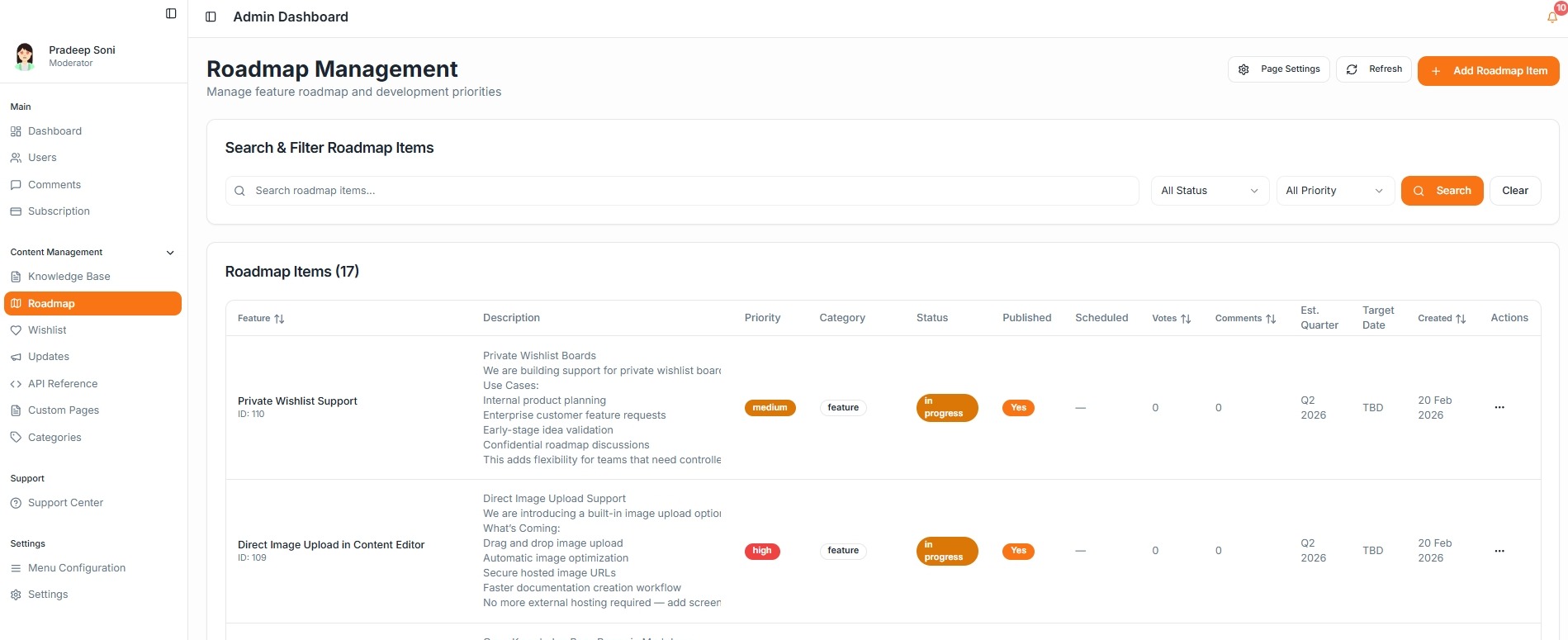Click the Refresh button
1568x640 pixels.
pyautogui.click(x=1374, y=69)
